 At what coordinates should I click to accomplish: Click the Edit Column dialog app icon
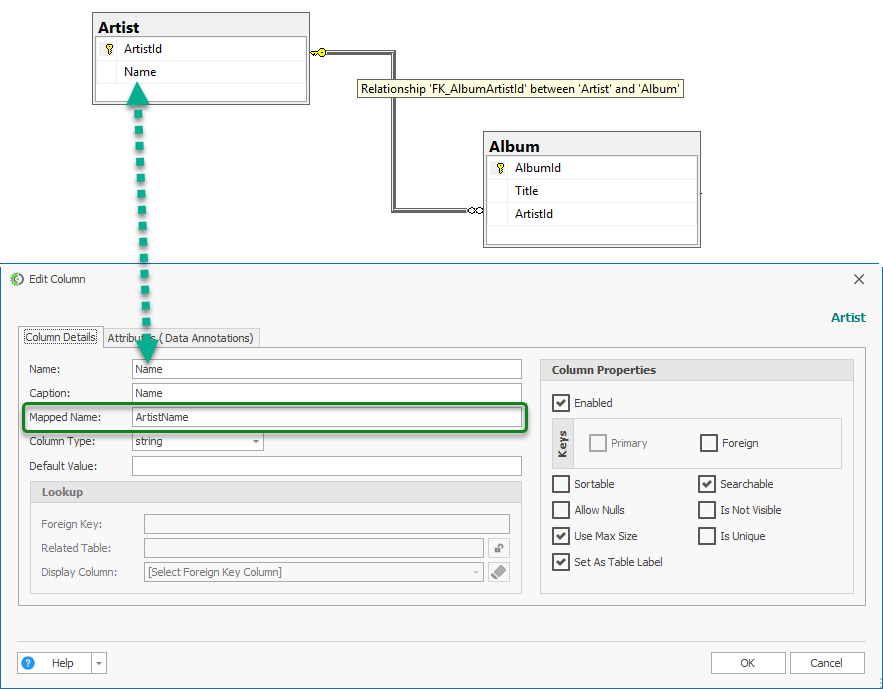(x=17, y=279)
